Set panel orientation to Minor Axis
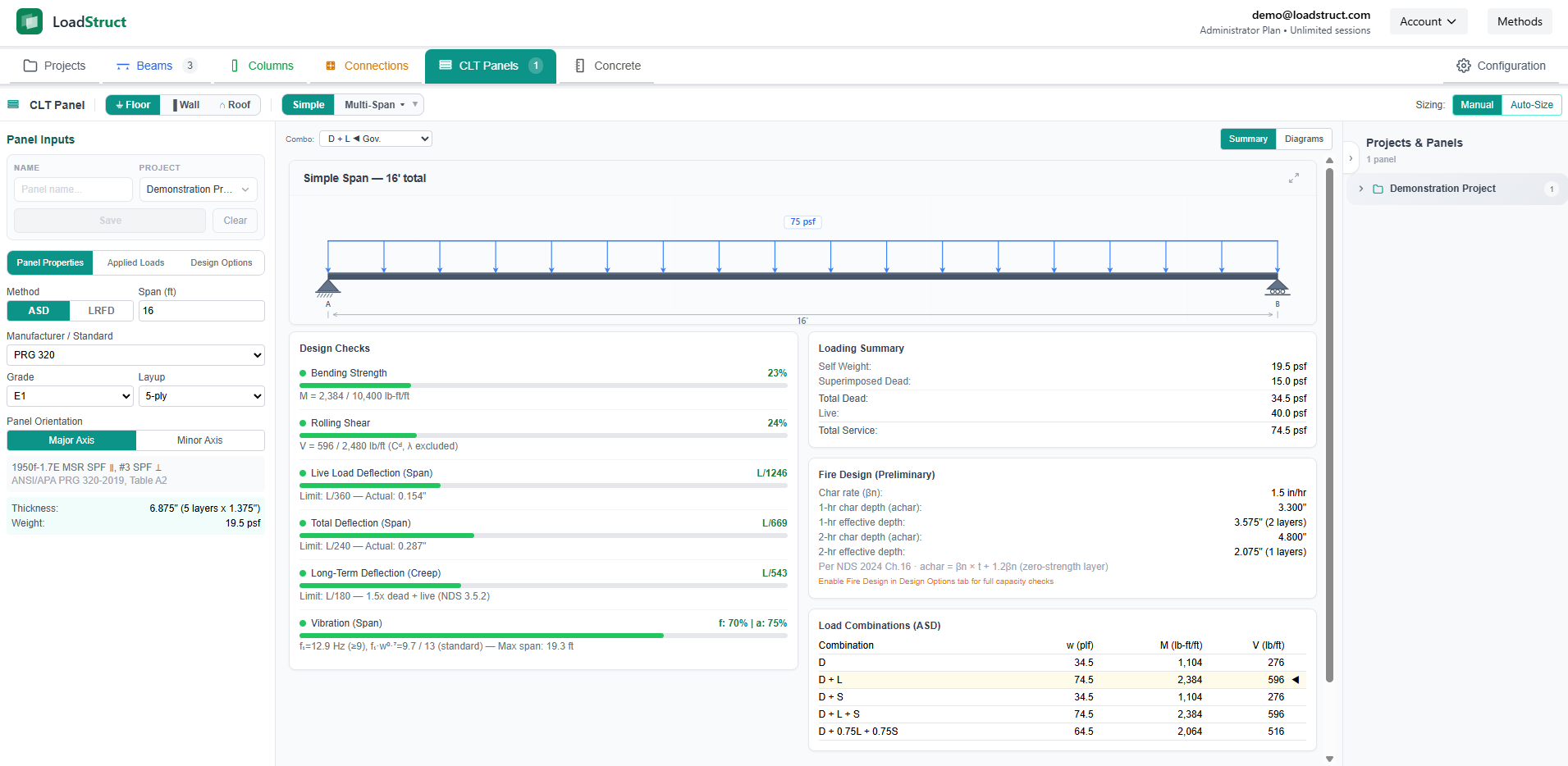1568x766 pixels. click(x=200, y=440)
